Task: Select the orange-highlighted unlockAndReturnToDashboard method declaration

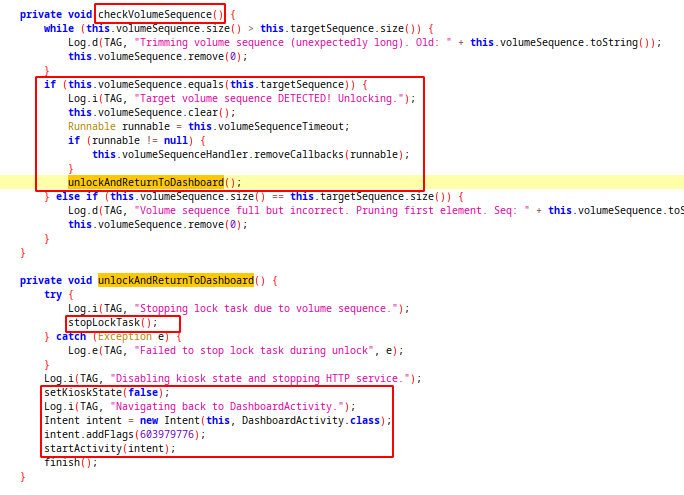Action: pyautogui.click(x=175, y=280)
